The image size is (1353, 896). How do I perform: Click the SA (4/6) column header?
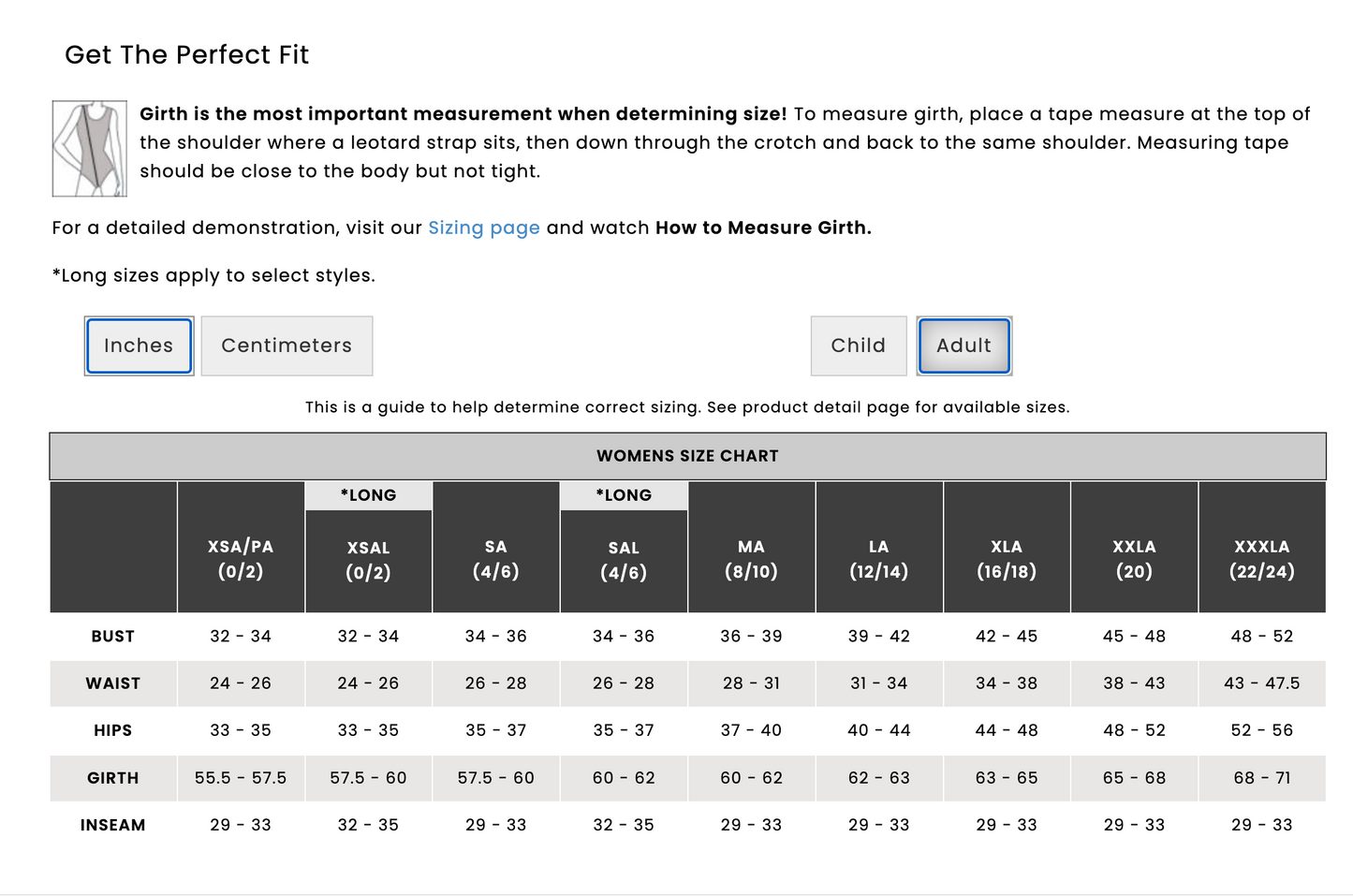point(495,559)
